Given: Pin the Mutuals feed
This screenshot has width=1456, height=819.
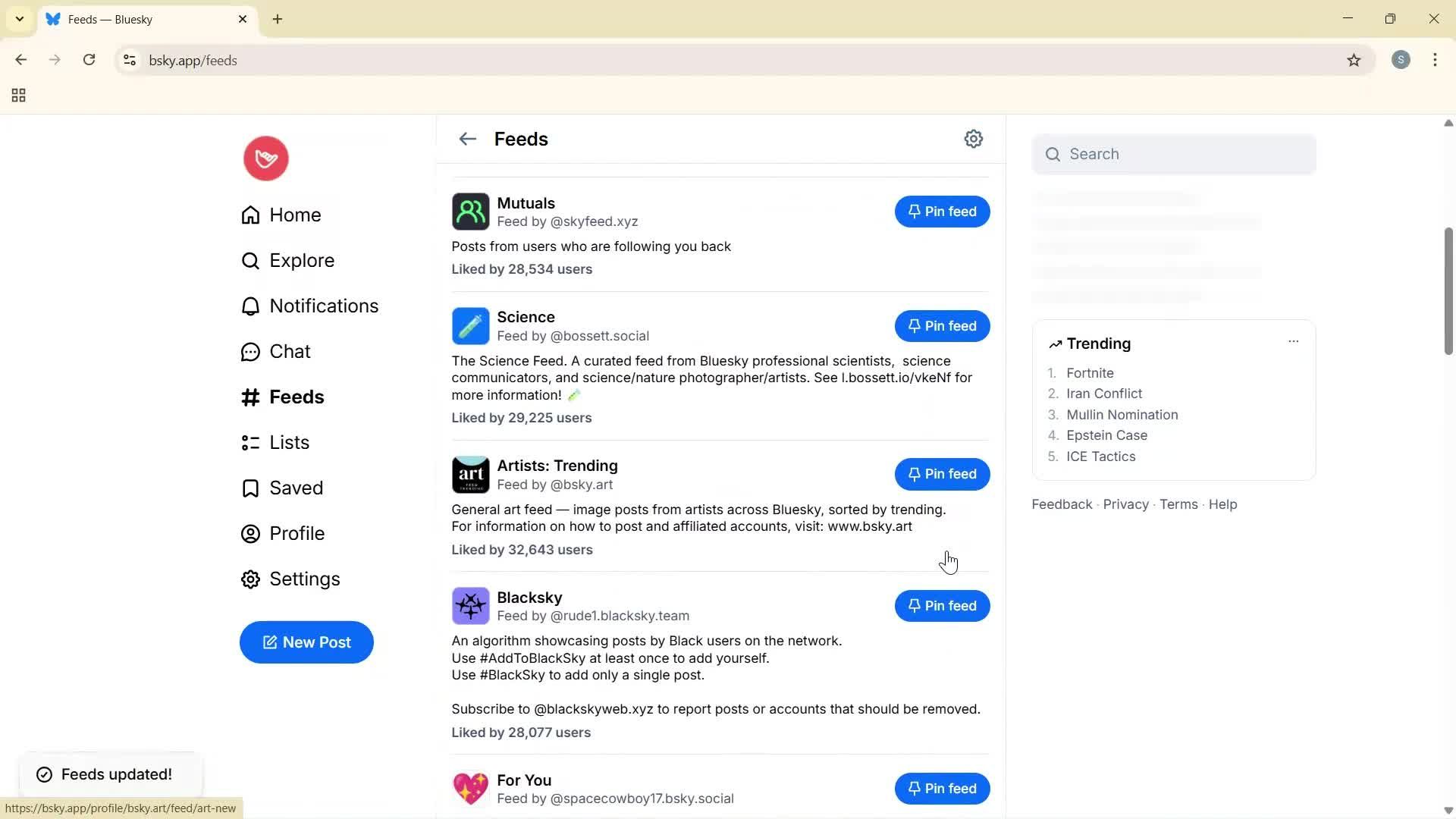Looking at the screenshot, I should pos(942,212).
